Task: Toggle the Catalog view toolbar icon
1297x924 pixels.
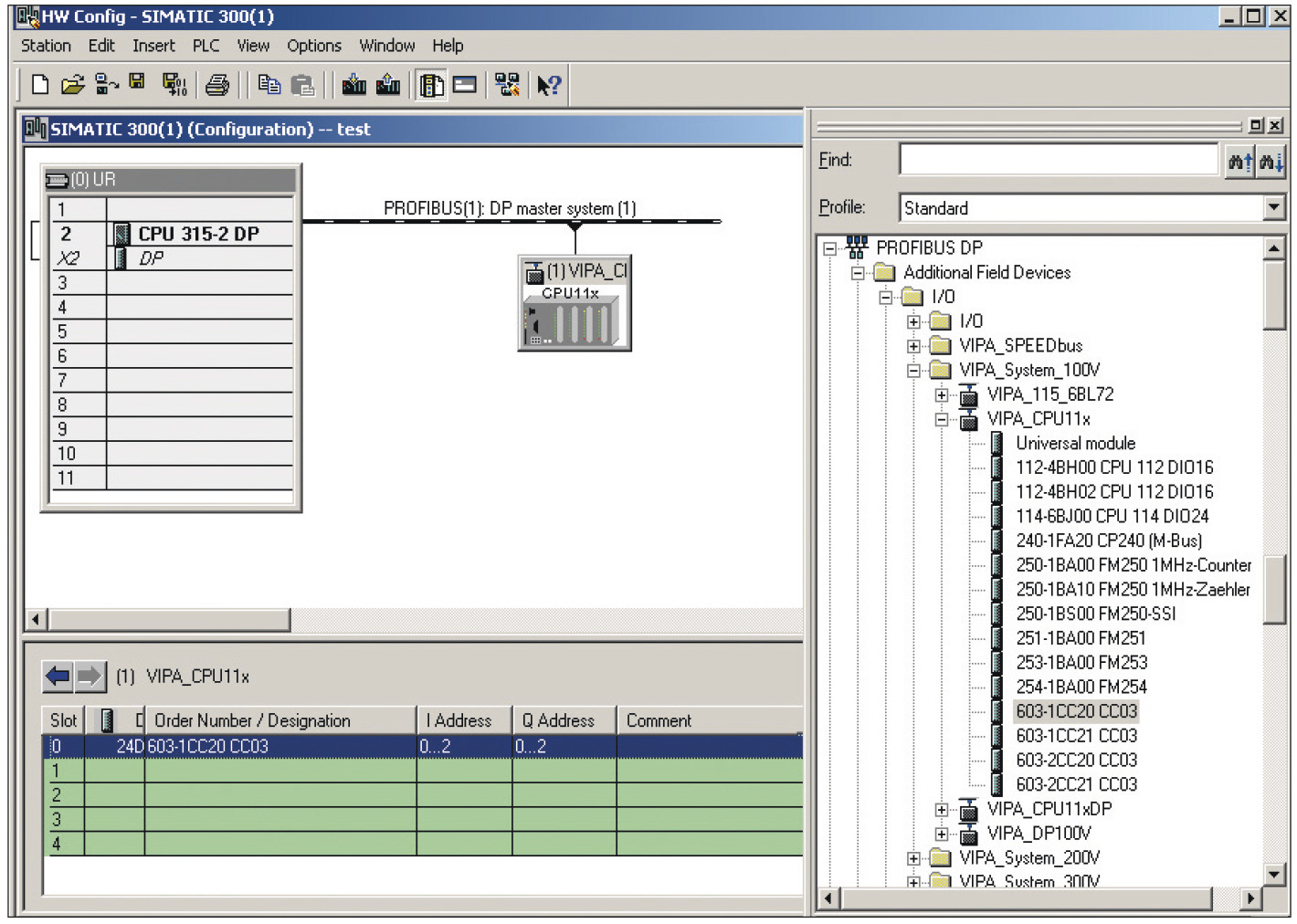Action: click(x=431, y=85)
